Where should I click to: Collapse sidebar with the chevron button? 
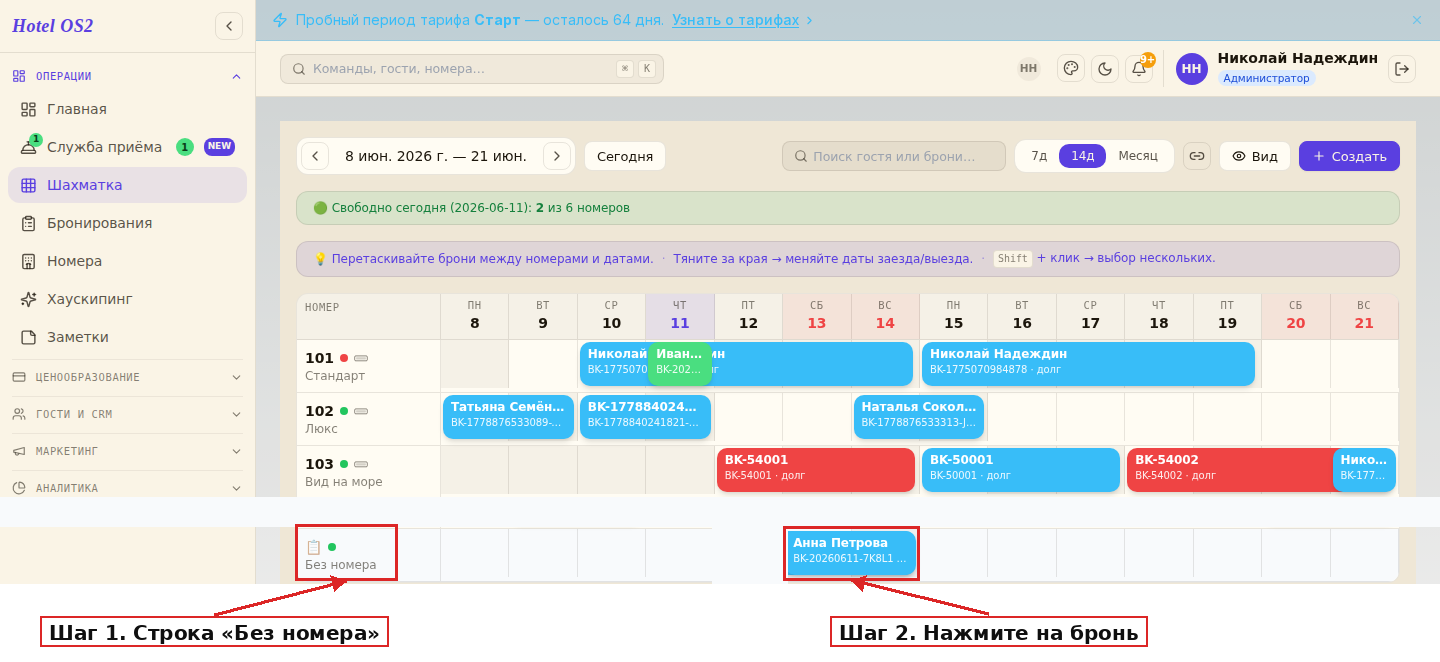[229, 26]
